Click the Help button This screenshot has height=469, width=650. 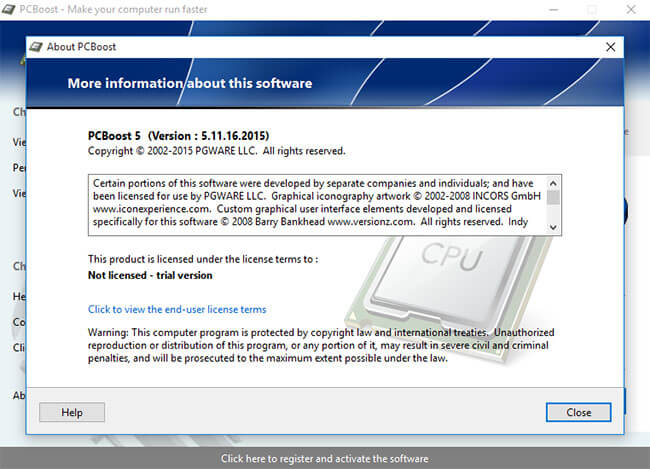tap(72, 412)
